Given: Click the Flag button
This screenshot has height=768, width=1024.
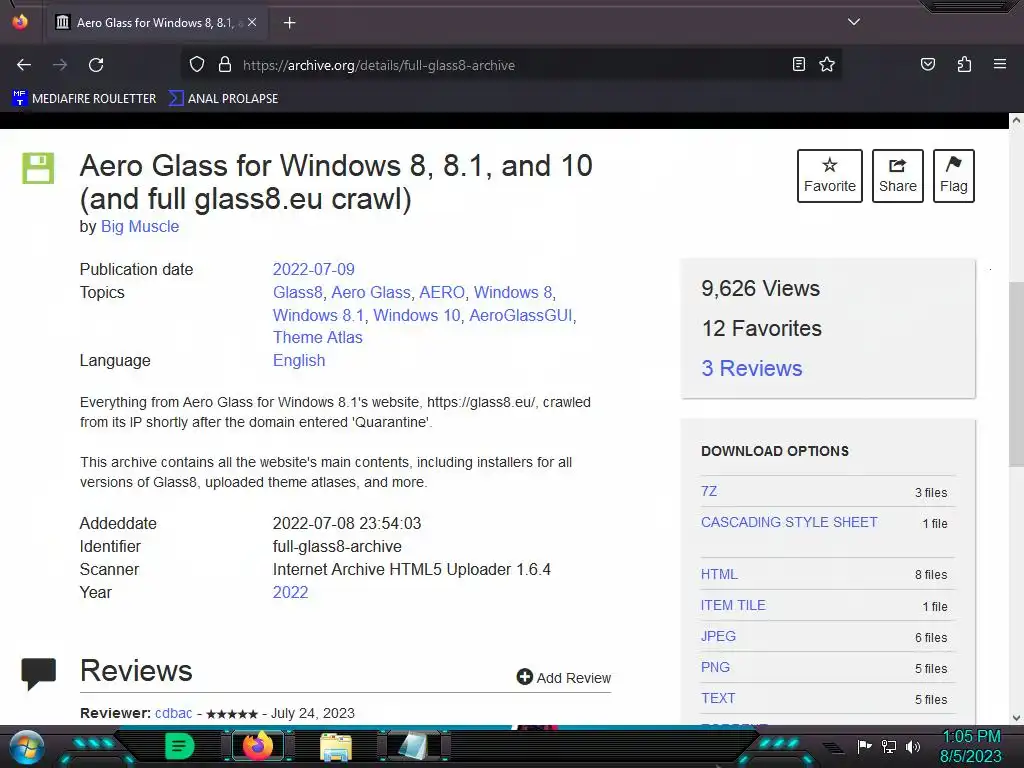Looking at the screenshot, I should (953, 176).
